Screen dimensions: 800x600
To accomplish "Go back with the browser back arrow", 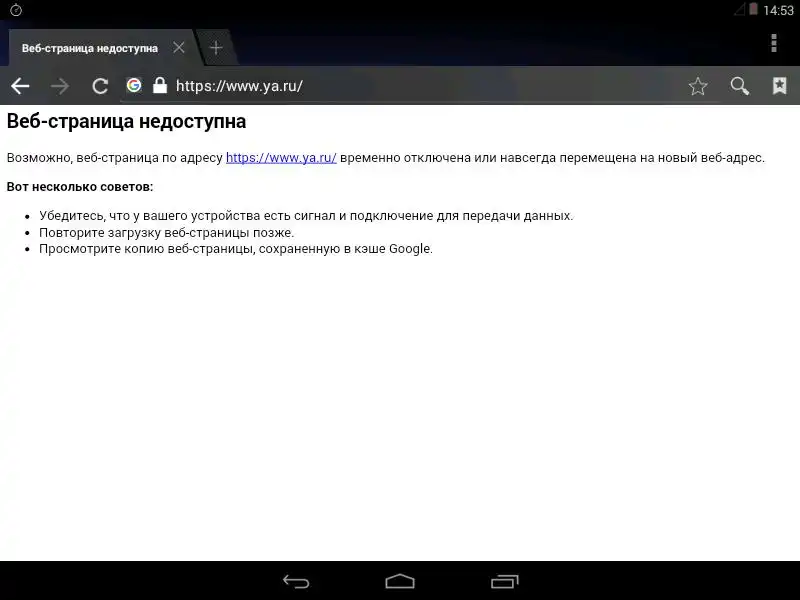I will click(x=20, y=86).
